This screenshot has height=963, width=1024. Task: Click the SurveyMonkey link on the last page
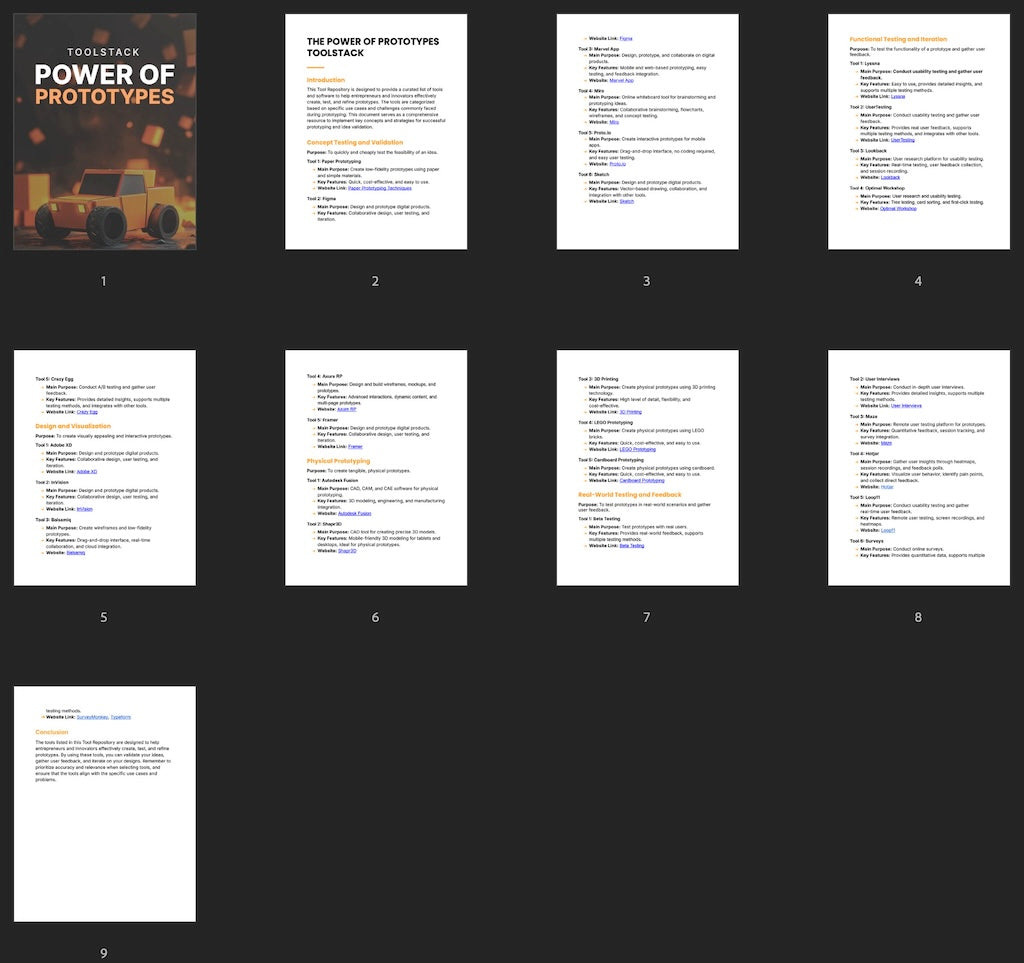[x=93, y=717]
